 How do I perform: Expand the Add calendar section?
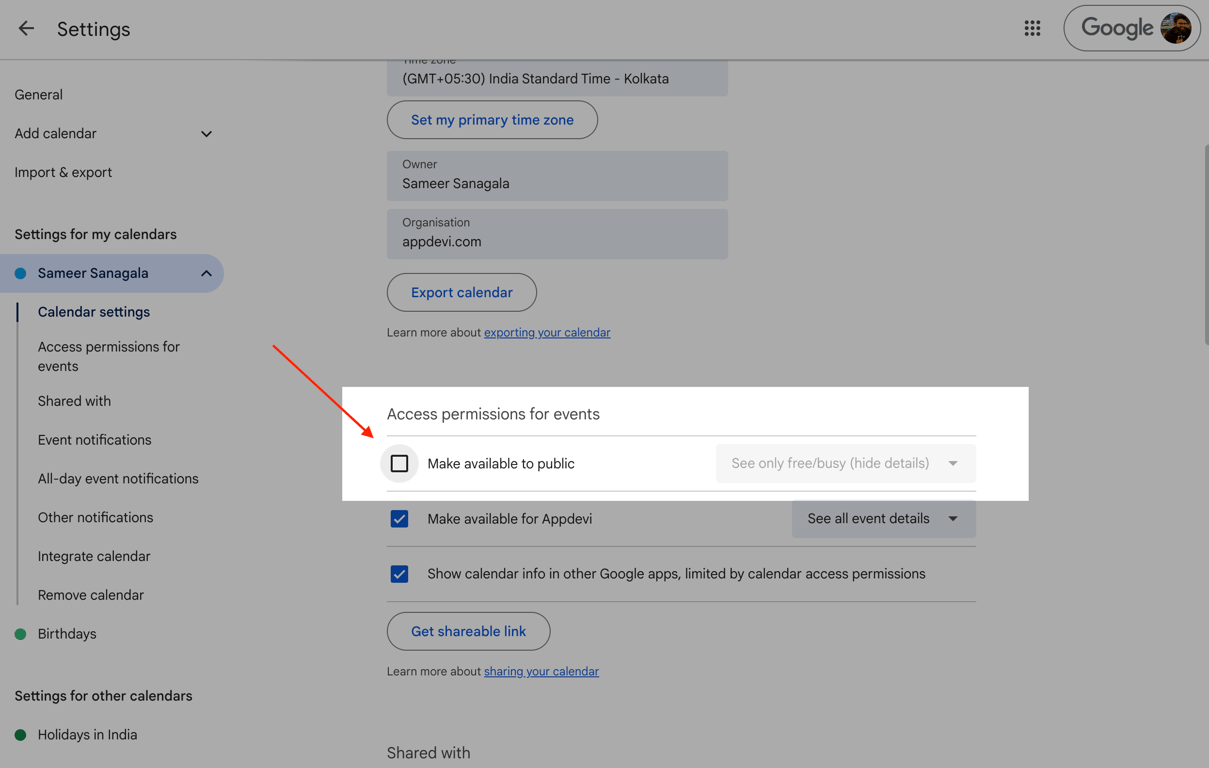click(x=206, y=134)
